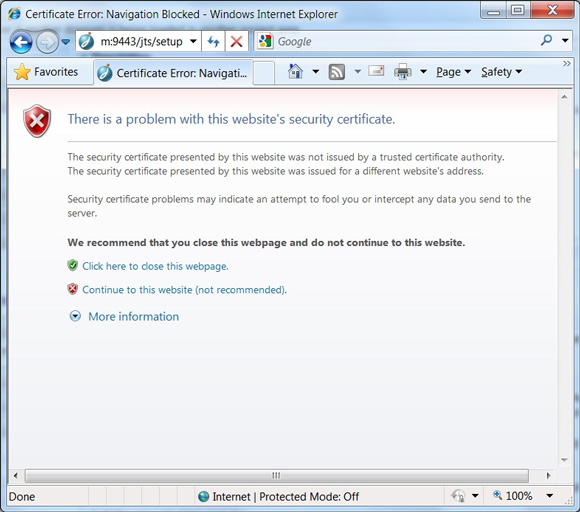The height and width of the screenshot is (512, 580).
Task: Expand the More information section
Action: pyautogui.click(x=75, y=316)
